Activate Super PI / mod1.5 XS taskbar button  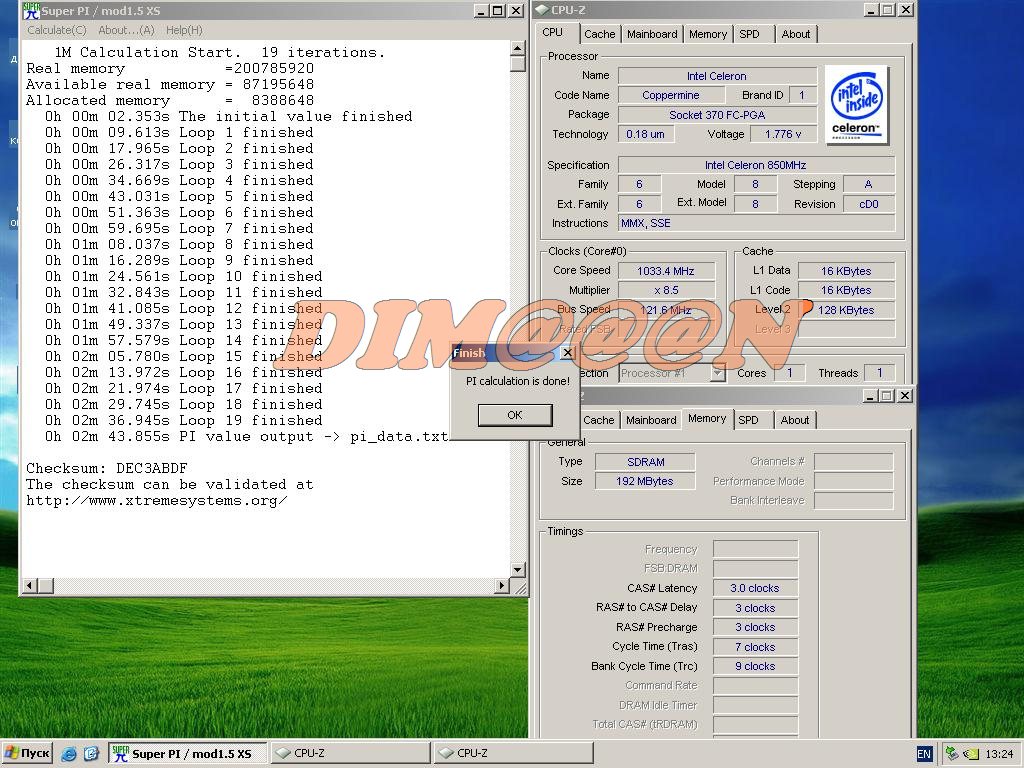click(x=187, y=753)
